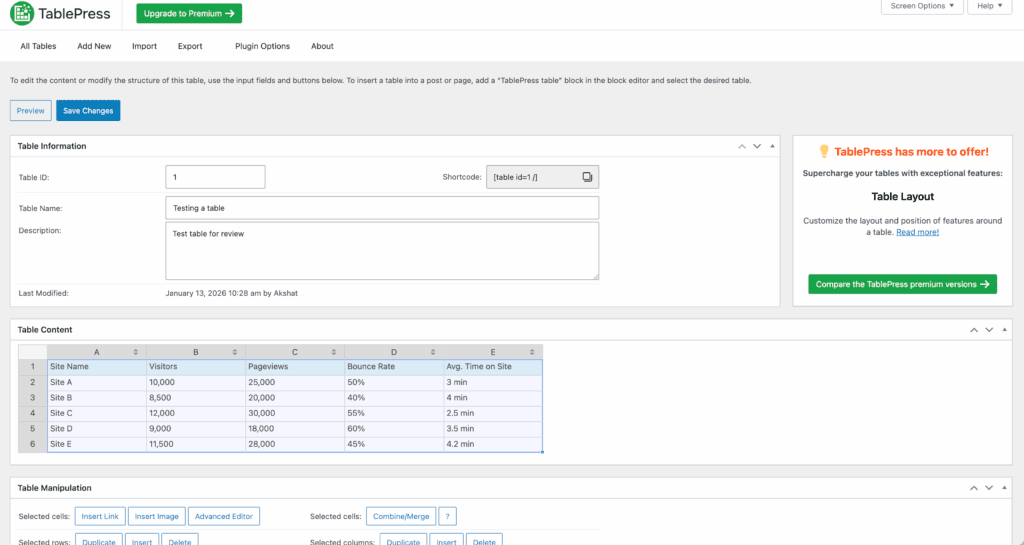Screen dimensions: 1024x545
Task: Select column A header
Action: tap(97, 352)
